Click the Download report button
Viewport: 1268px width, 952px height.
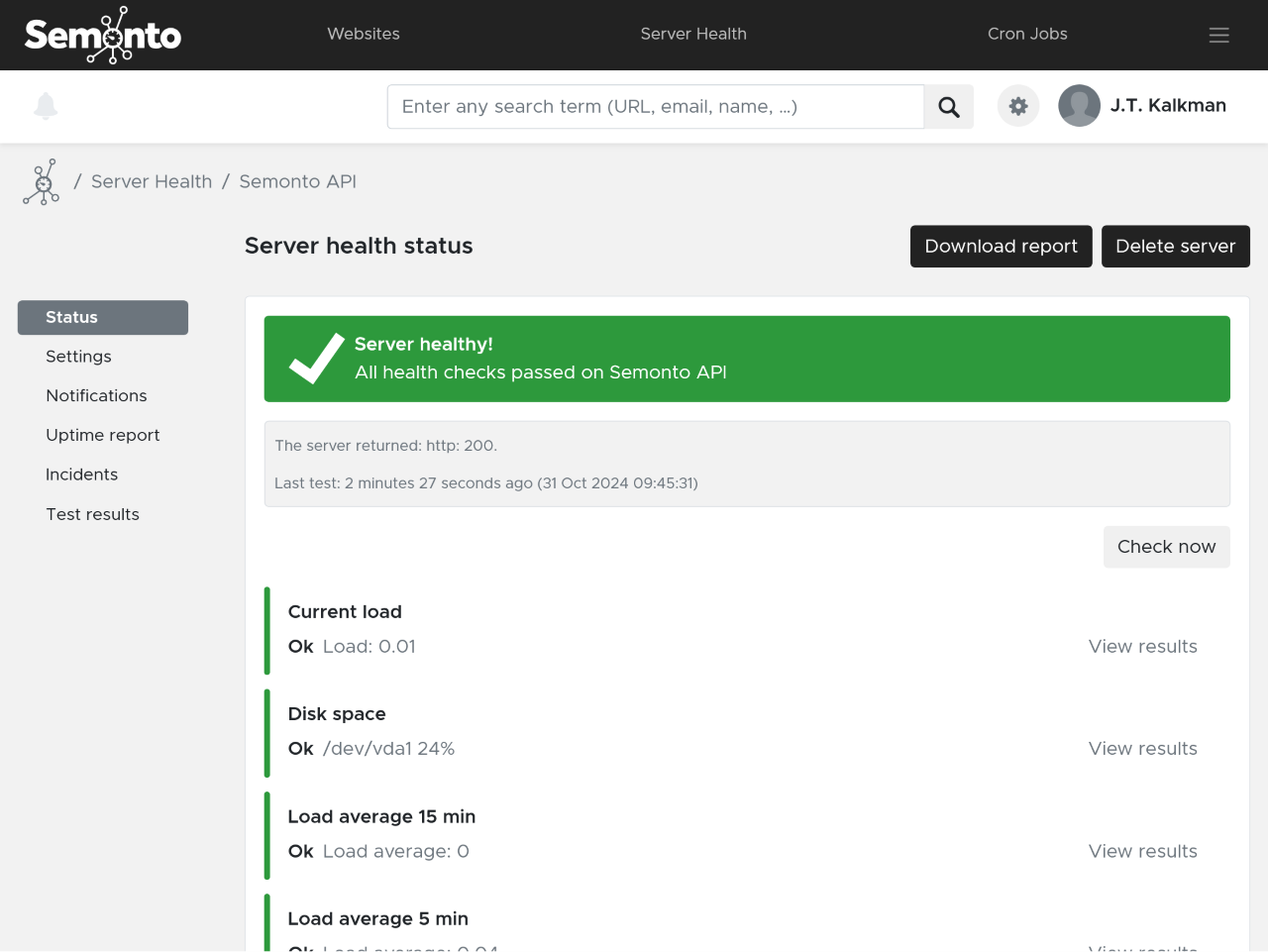(1002, 247)
